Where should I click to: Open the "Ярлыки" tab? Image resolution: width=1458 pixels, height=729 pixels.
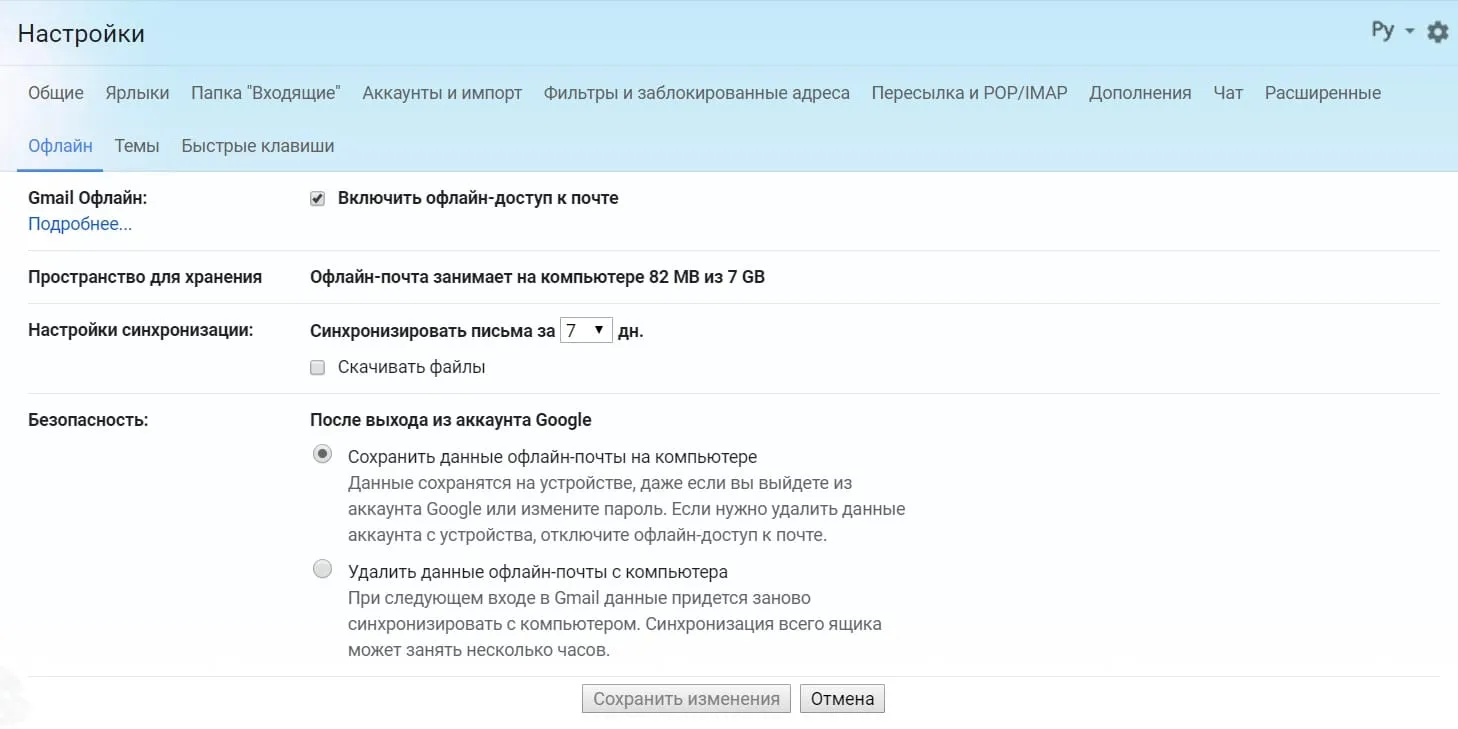[138, 92]
